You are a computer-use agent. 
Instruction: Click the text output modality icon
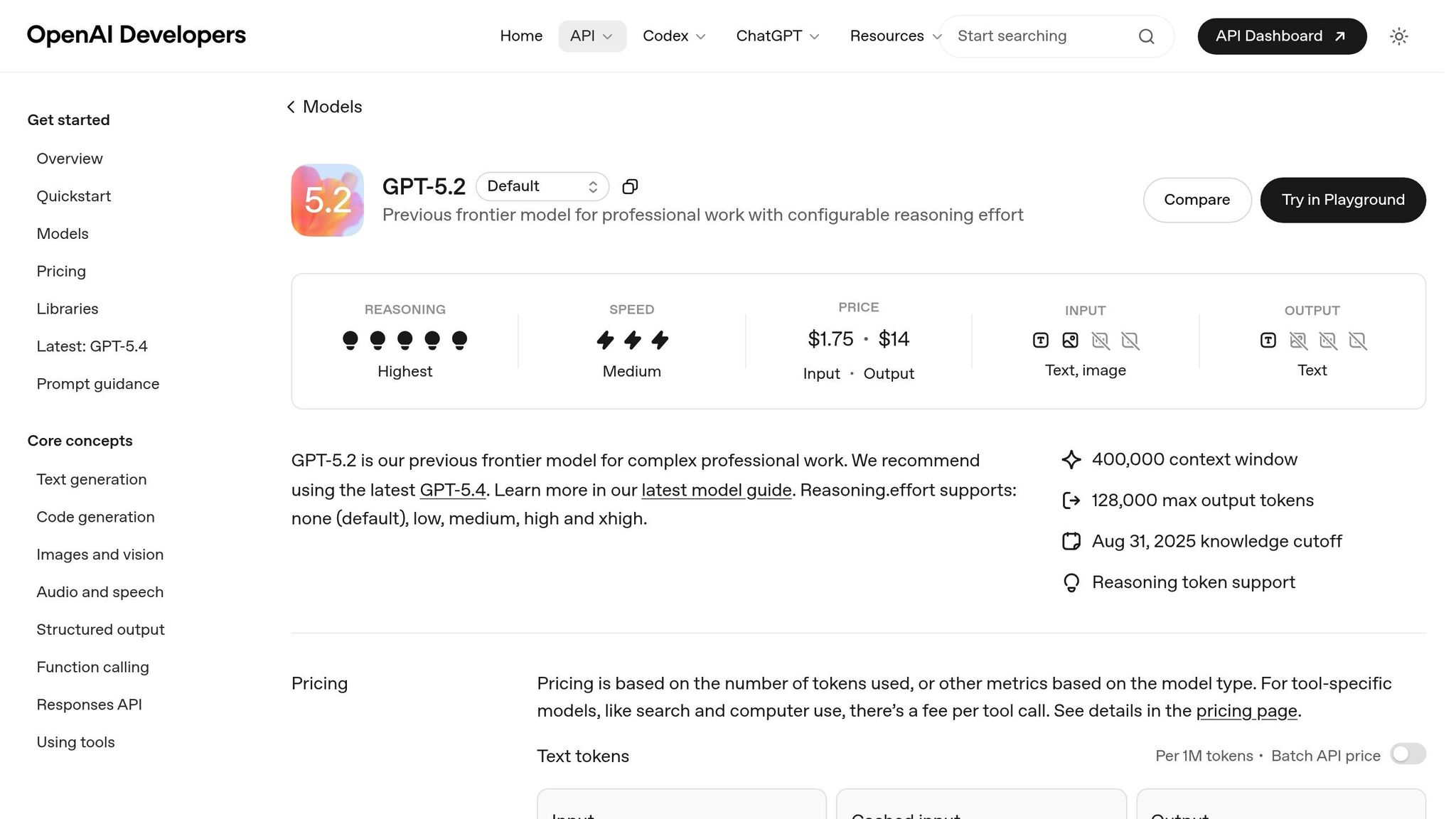point(1268,341)
